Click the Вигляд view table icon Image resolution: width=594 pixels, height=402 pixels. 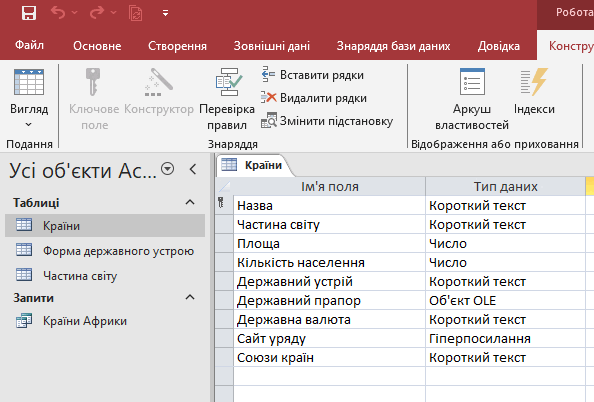[29, 82]
